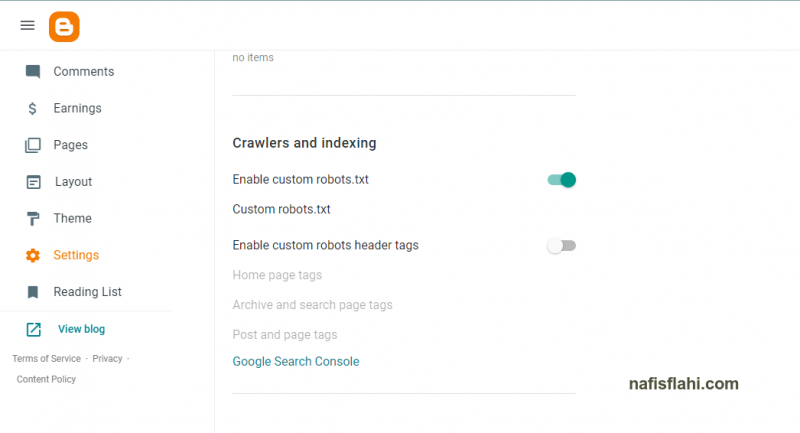
Task: Click the Reading List bookmark icon
Action: [33, 292]
